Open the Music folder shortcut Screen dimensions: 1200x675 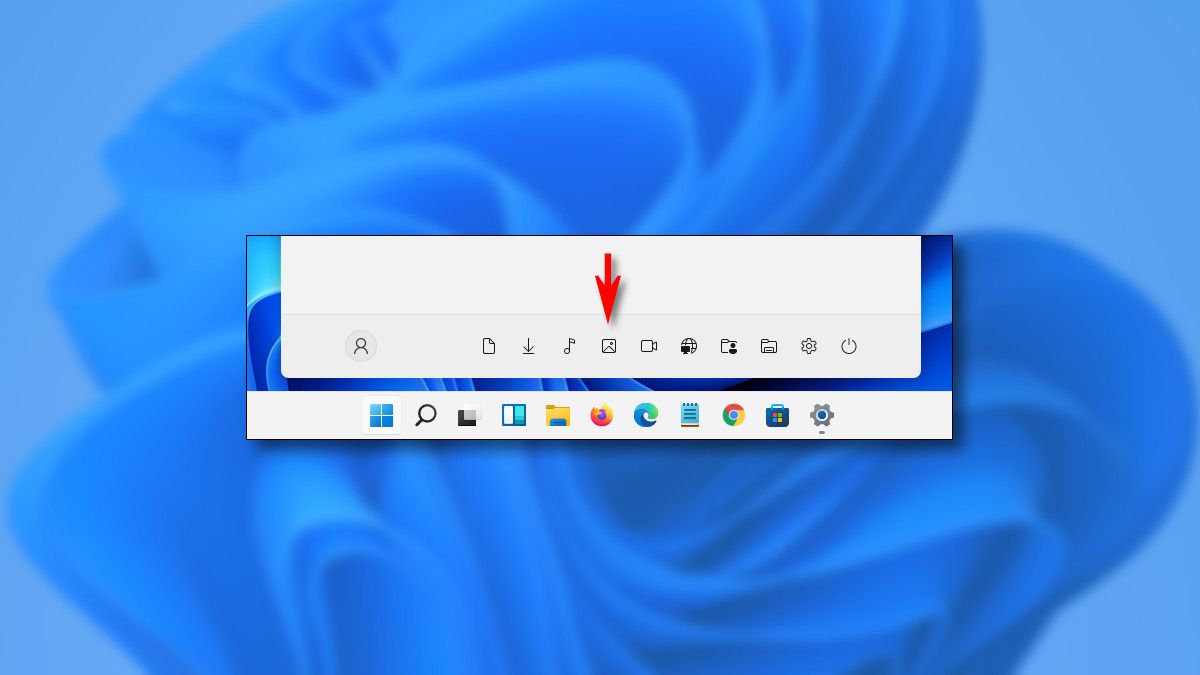point(568,347)
